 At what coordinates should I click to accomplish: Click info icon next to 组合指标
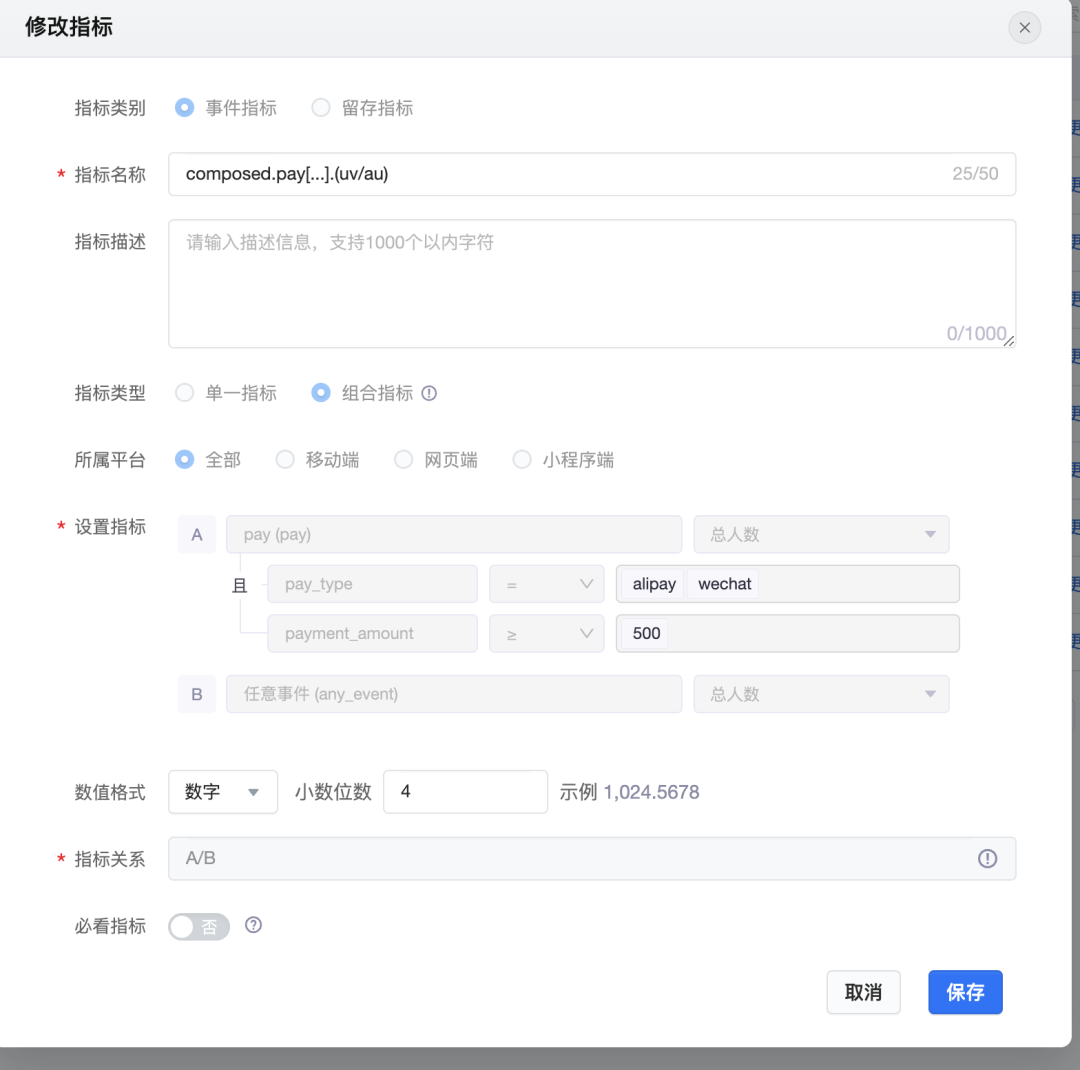pos(430,394)
